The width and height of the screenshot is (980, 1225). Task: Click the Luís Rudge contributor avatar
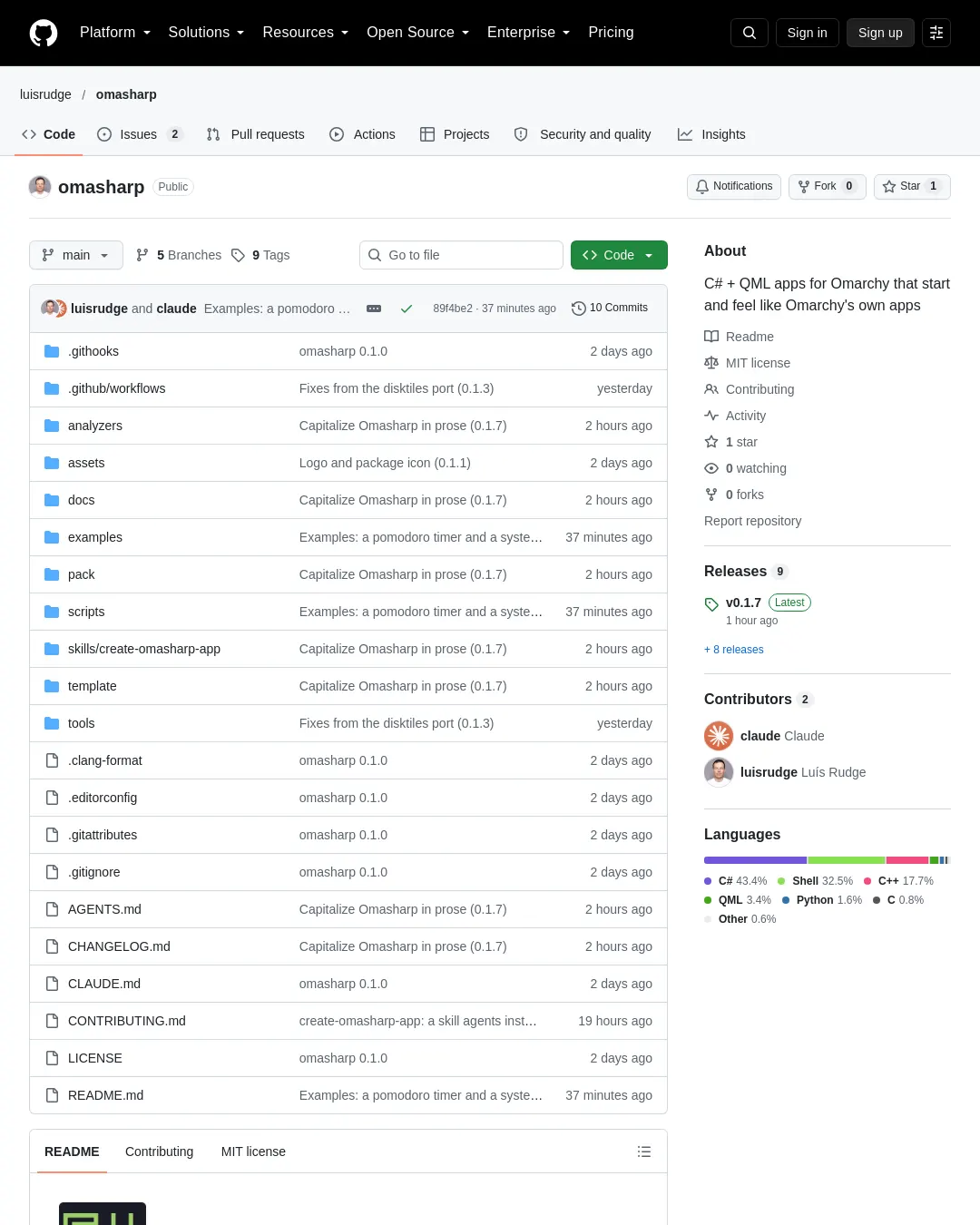(x=719, y=772)
